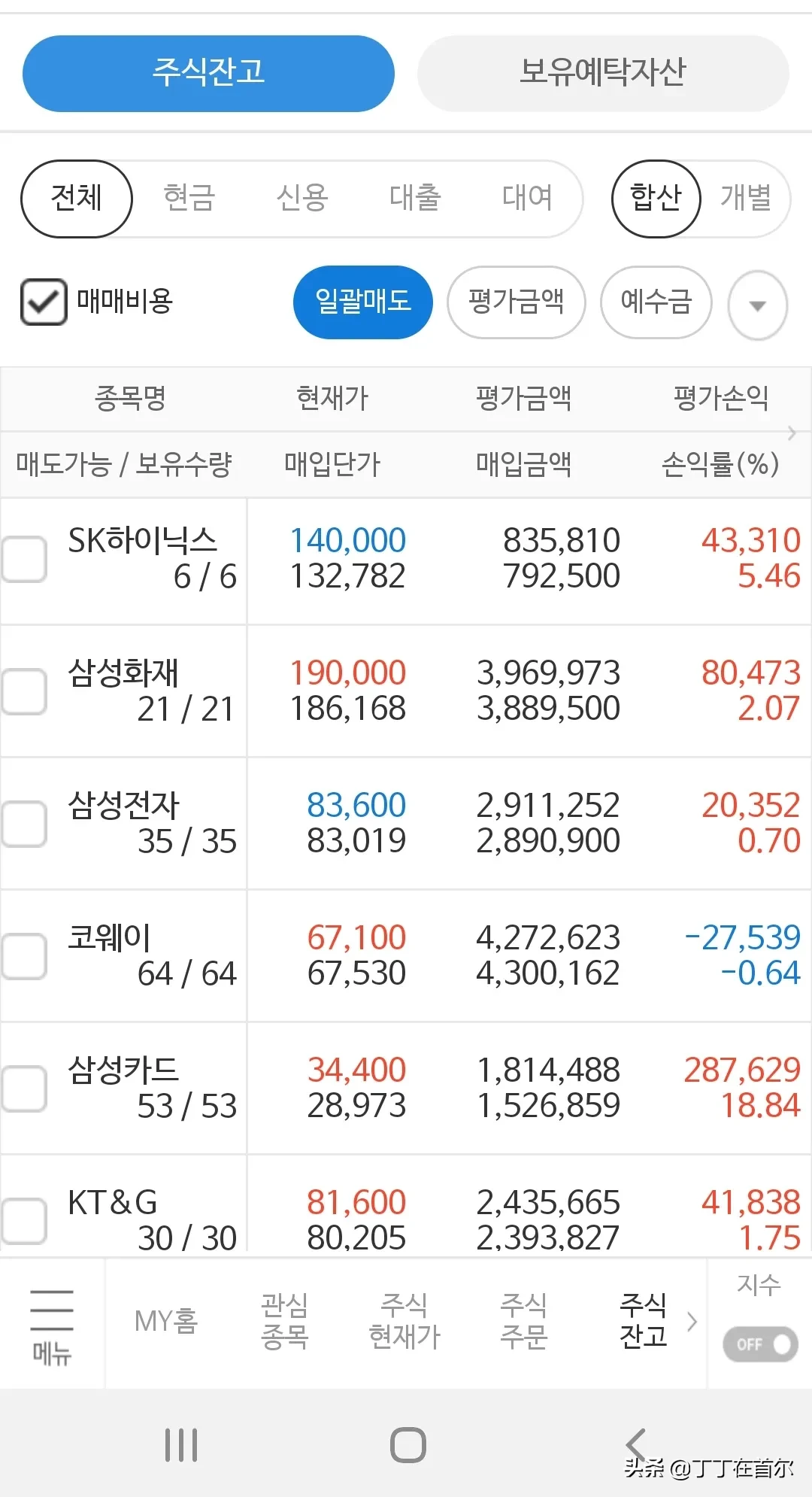This screenshot has height=1497, width=812.
Task: Switch the 지수 toggle on
Action: pyautogui.click(x=759, y=1344)
